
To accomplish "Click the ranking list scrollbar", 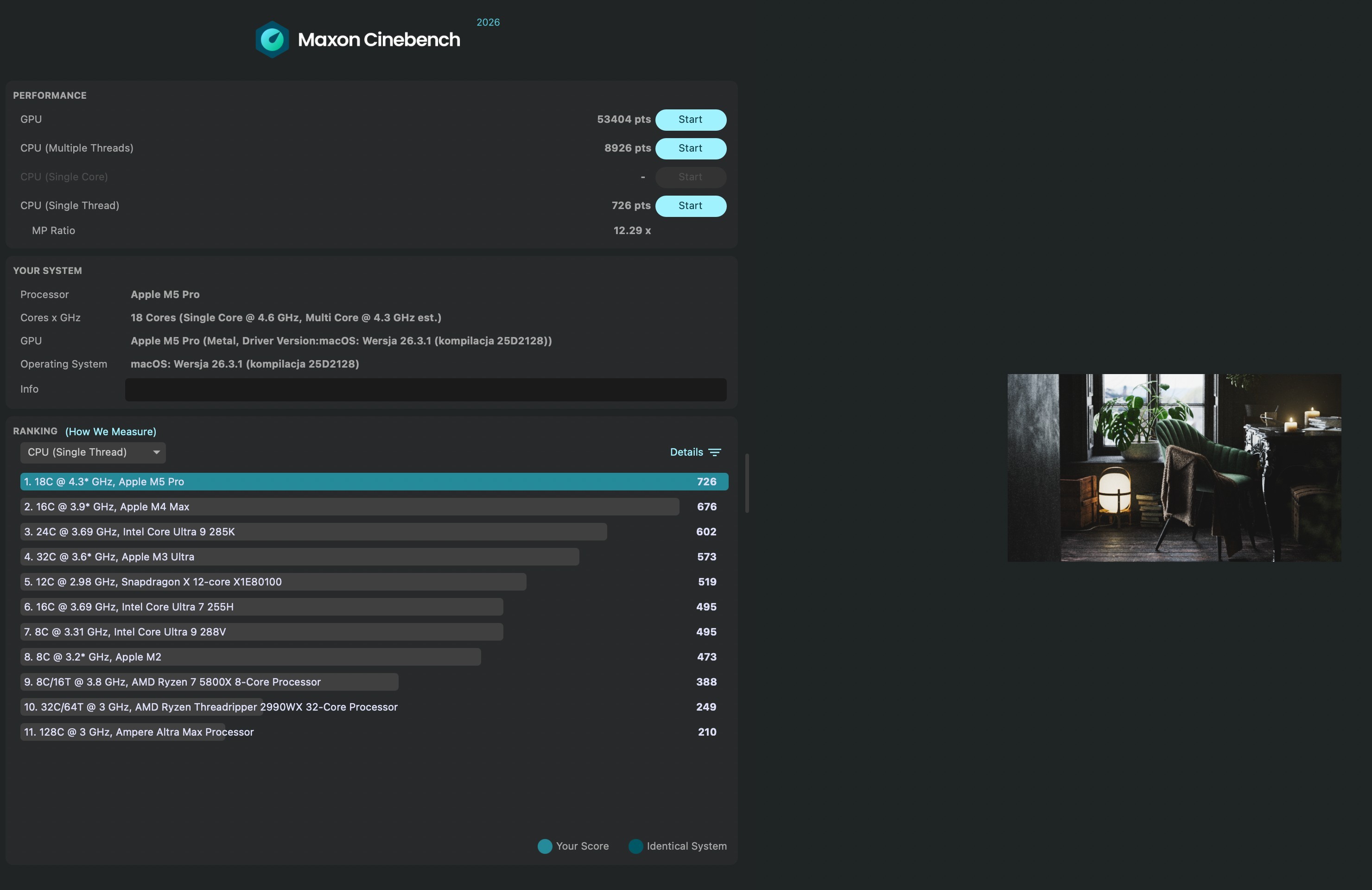I will point(747,483).
